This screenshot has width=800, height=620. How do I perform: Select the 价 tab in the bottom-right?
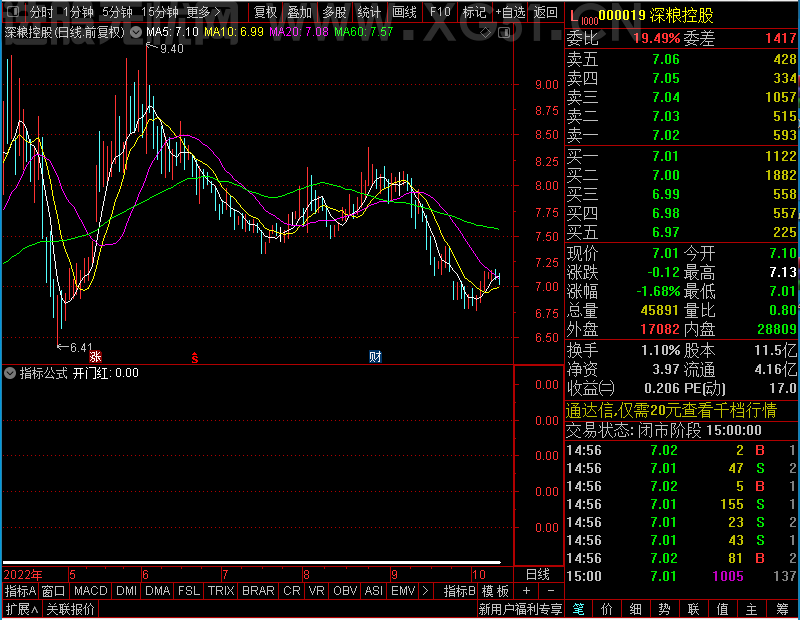(607, 609)
